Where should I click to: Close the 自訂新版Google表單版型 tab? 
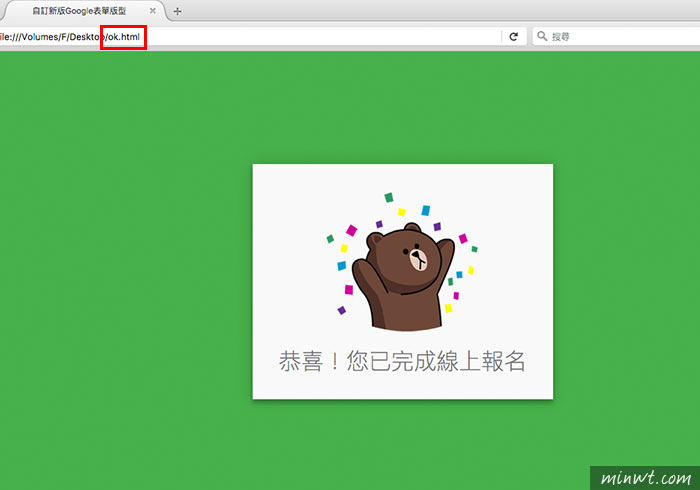[x=153, y=11]
